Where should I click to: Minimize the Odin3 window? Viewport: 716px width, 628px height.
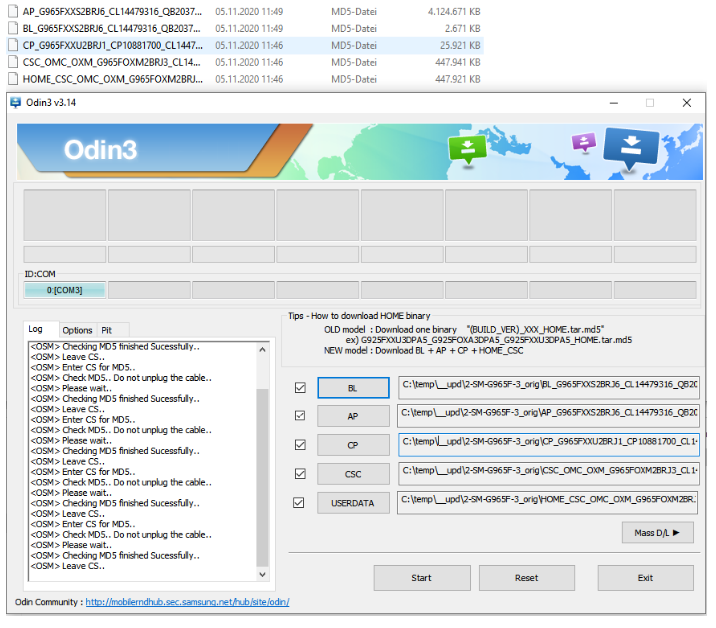[x=614, y=103]
